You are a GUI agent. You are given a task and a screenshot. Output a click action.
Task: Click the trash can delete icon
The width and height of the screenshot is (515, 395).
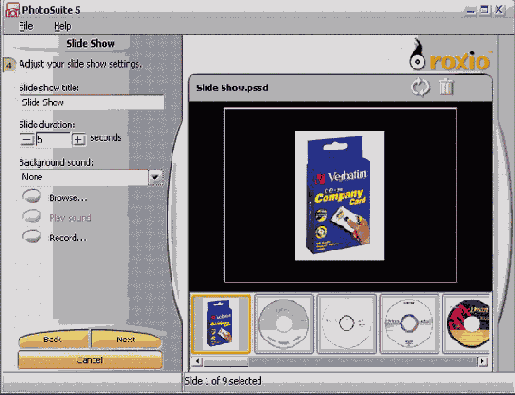point(446,87)
